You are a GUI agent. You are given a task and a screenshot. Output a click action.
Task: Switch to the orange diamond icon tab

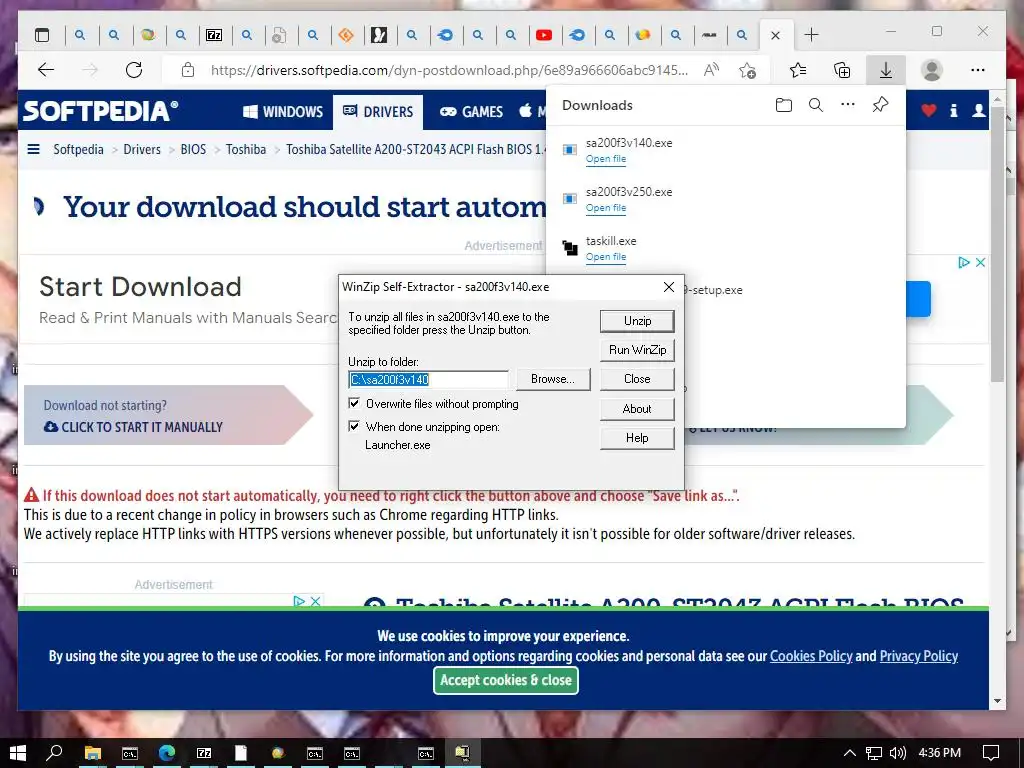pyautogui.click(x=346, y=35)
